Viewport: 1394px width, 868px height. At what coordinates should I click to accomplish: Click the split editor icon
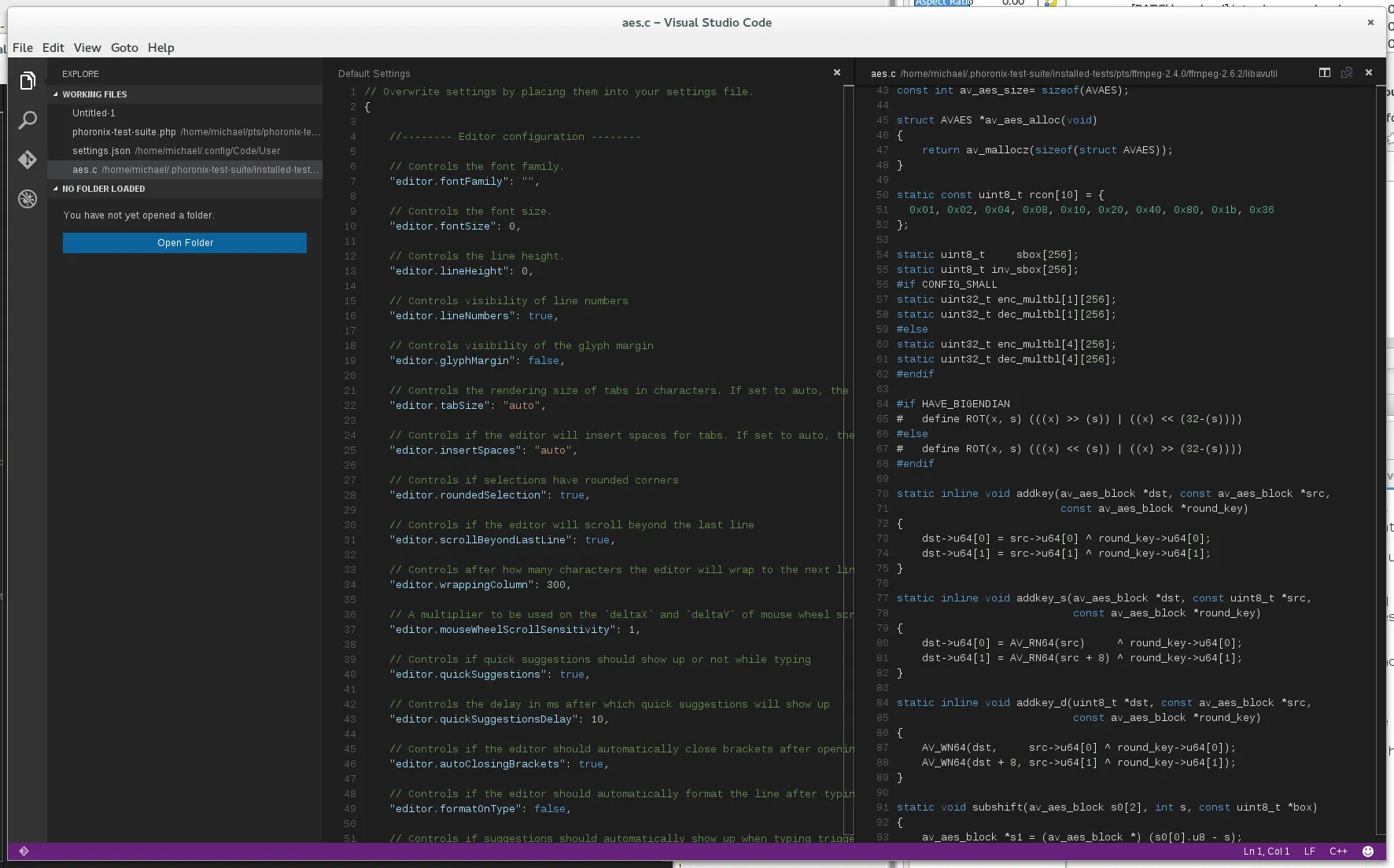pos(1325,72)
